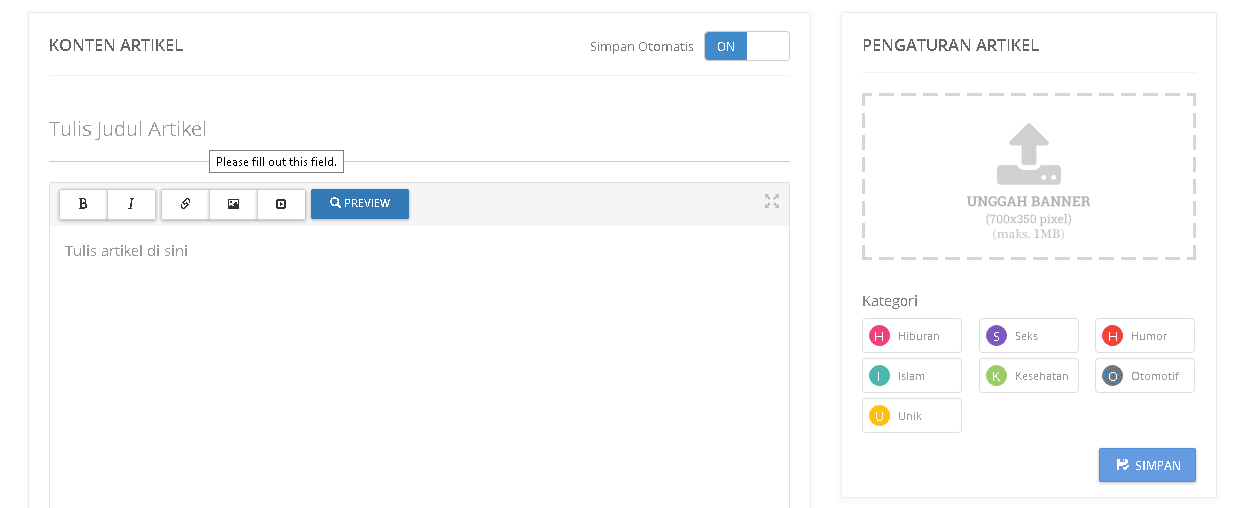The image size is (1238, 508).
Task: Click the (maks. 1MB) file limit note
Action: pyautogui.click(x=1028, y=234)
